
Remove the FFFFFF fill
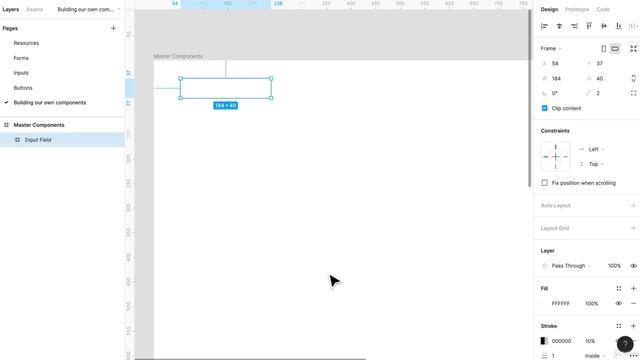633,304
